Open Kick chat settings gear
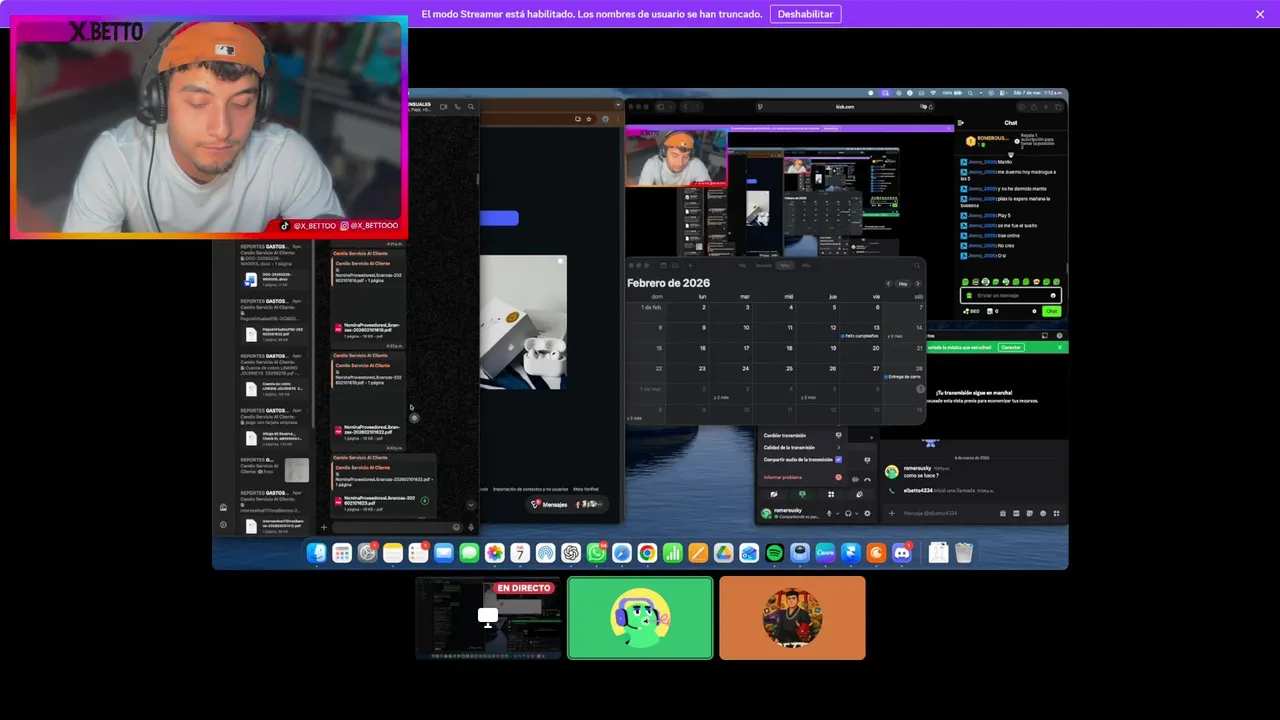The width and height of the screenshot is (1280, 720). click(x=1034, y=311)
